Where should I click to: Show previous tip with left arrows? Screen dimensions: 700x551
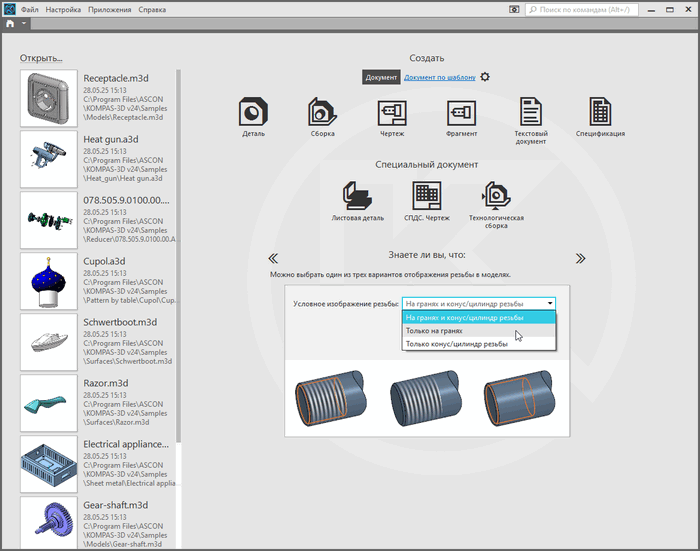pyautogui.click(x=273, y=258)
